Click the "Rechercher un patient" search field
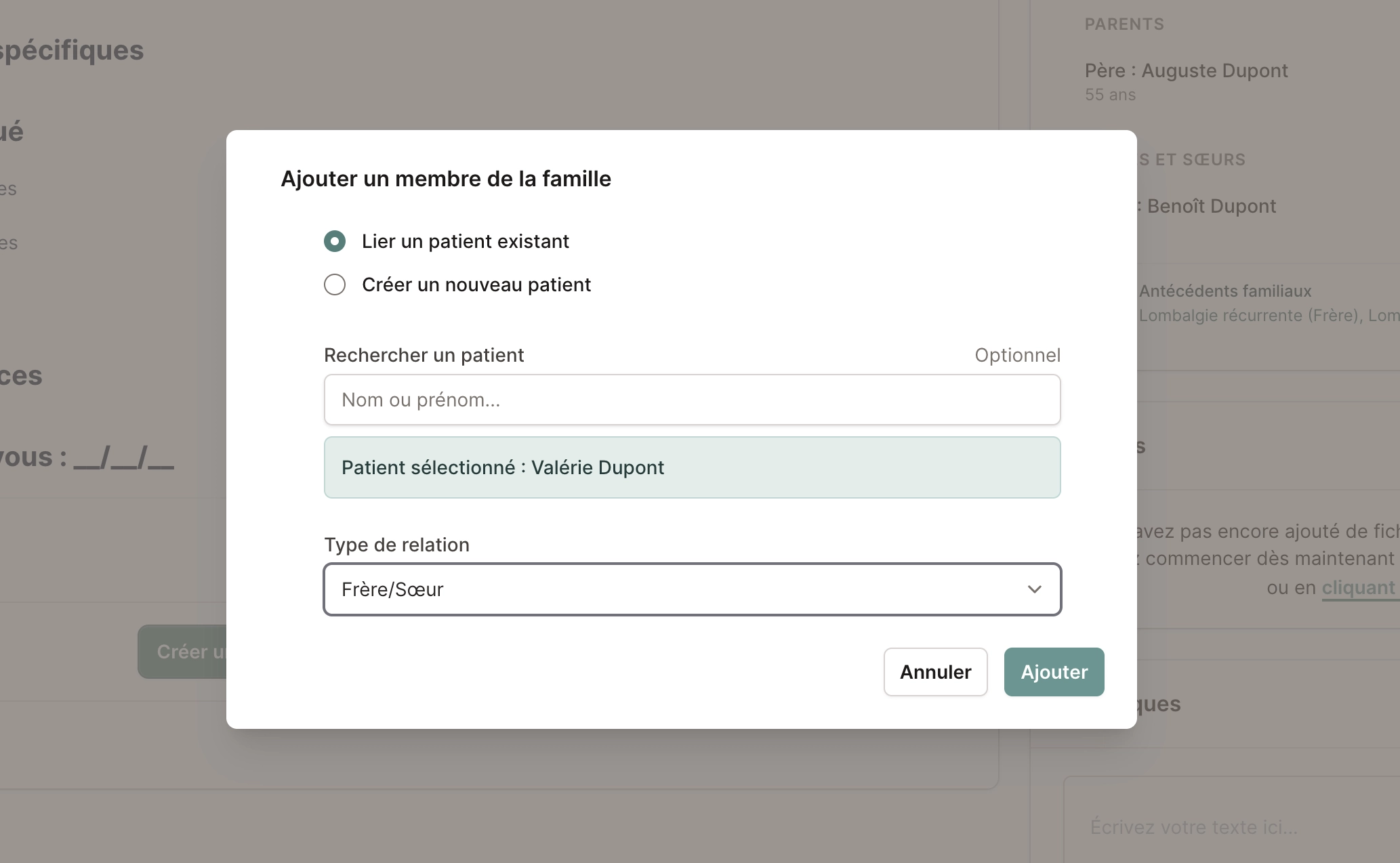 pos(691,400)
